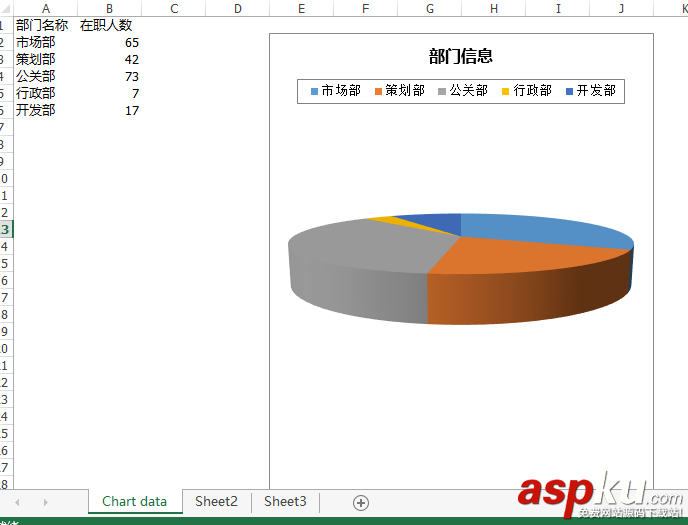
Task: Select column H header
Action: pos(494,8)
